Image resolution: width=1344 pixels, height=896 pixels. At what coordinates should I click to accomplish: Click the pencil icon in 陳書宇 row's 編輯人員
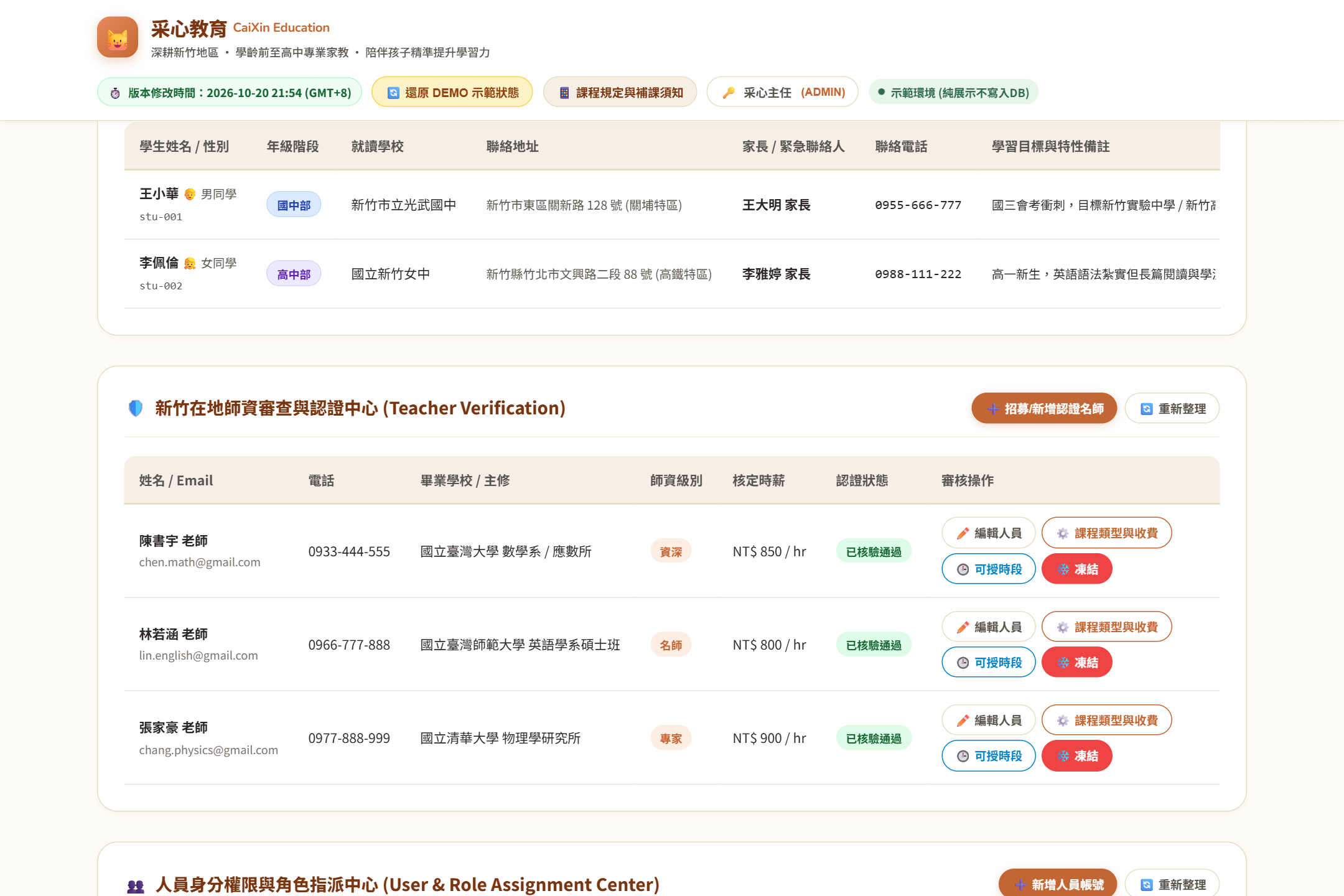(x=963, y=533)
